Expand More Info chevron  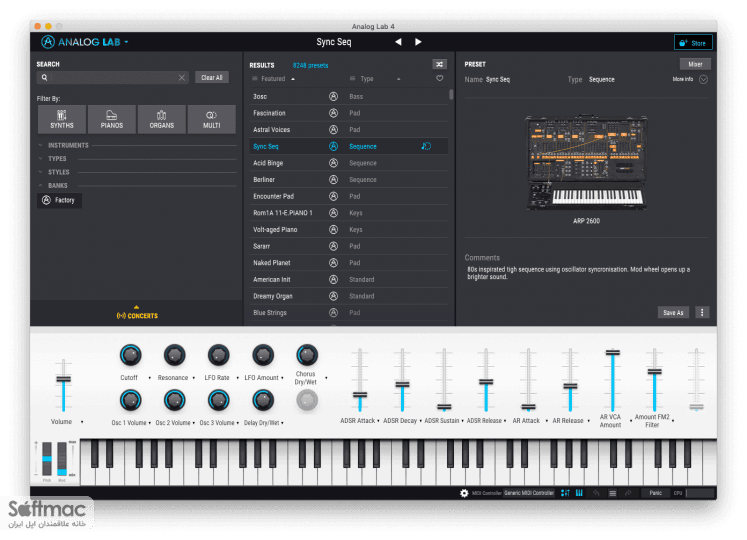click(x=703, y=80)
